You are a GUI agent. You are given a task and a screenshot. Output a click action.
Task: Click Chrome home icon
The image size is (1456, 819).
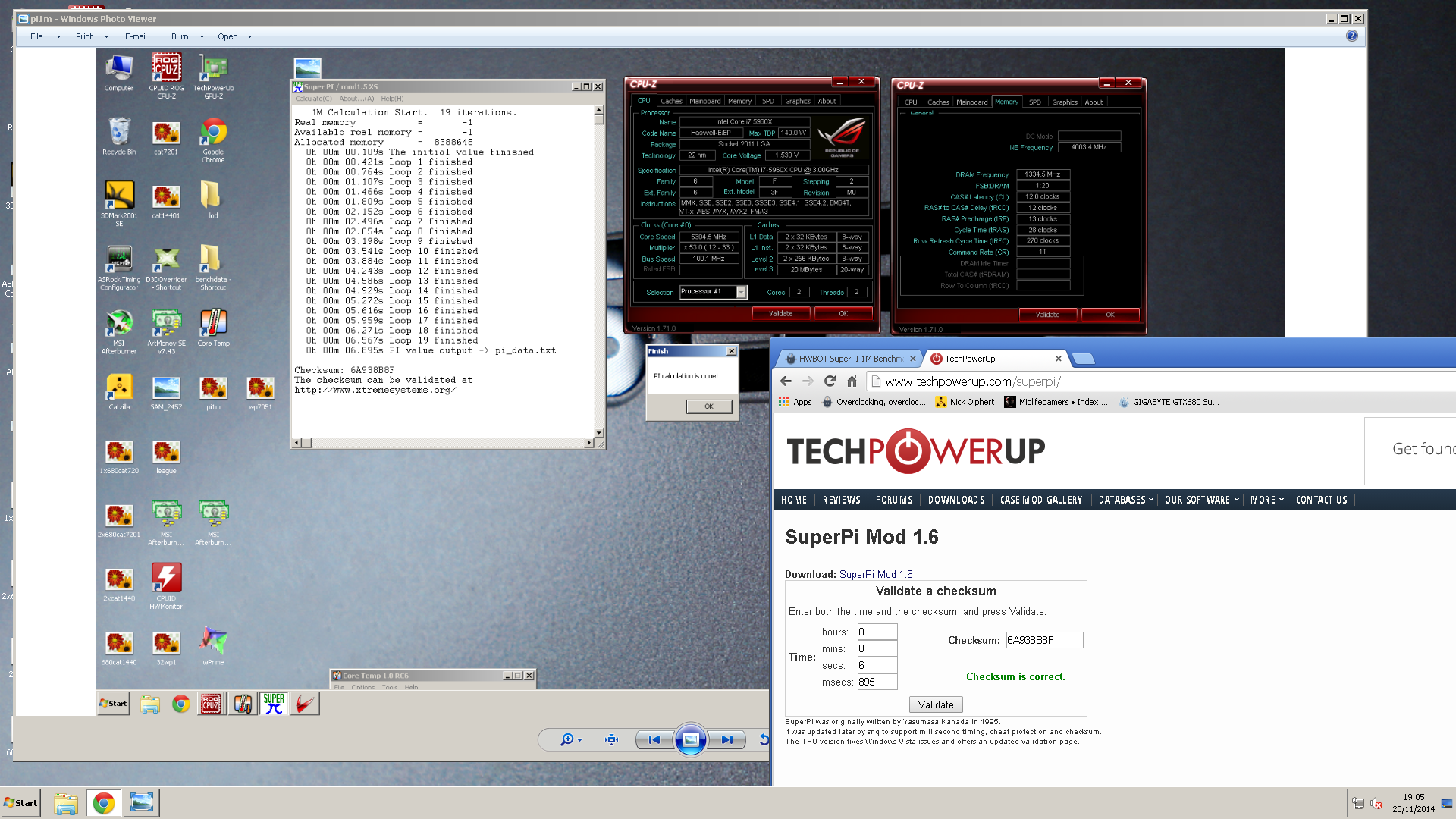(x=852, y=381)
